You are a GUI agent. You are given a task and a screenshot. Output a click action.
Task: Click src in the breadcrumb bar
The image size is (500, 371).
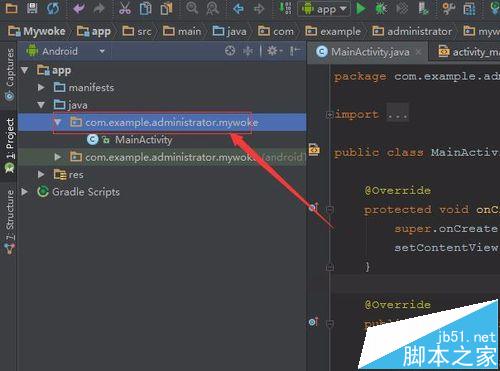click(137, 31)
